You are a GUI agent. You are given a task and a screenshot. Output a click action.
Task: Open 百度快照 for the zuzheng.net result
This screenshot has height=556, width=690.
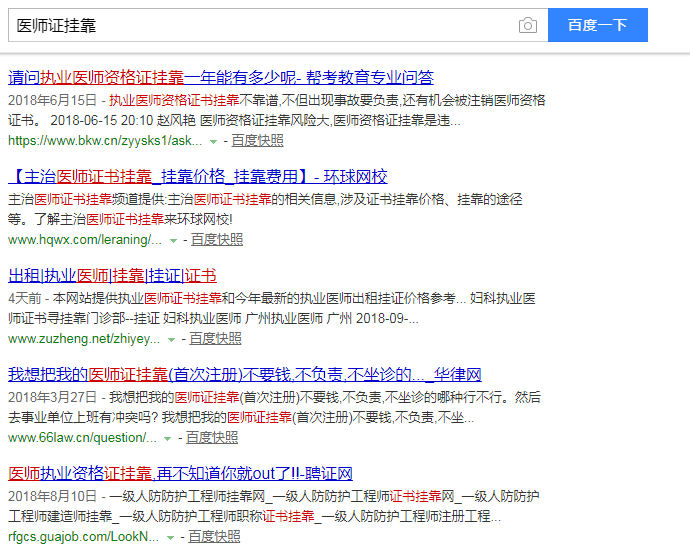(x=215, y=339)
